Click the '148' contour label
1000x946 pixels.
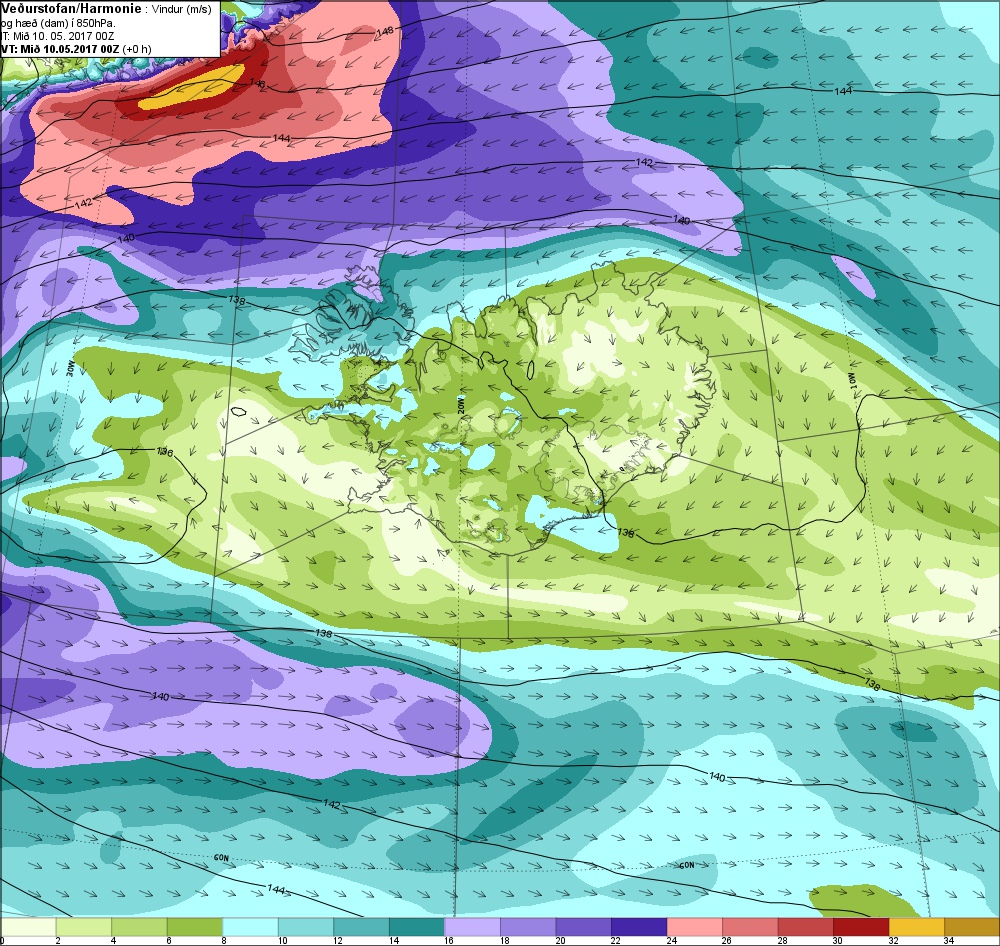[x=385, y=31]
